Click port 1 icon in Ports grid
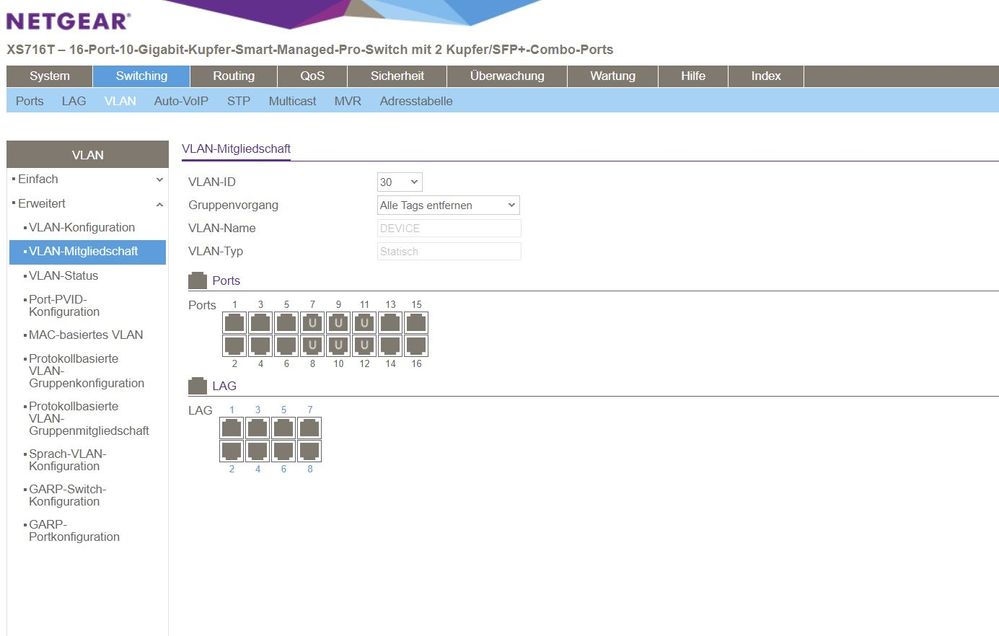 point(234,323)
